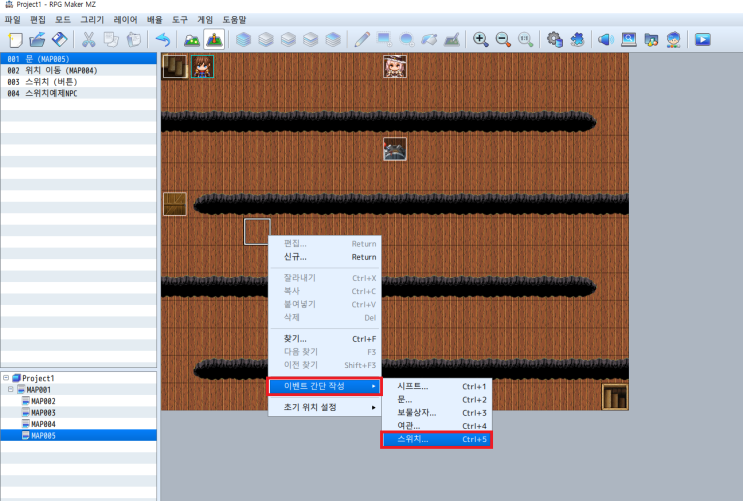Select the Layer 3 icon

click(310, 40)
